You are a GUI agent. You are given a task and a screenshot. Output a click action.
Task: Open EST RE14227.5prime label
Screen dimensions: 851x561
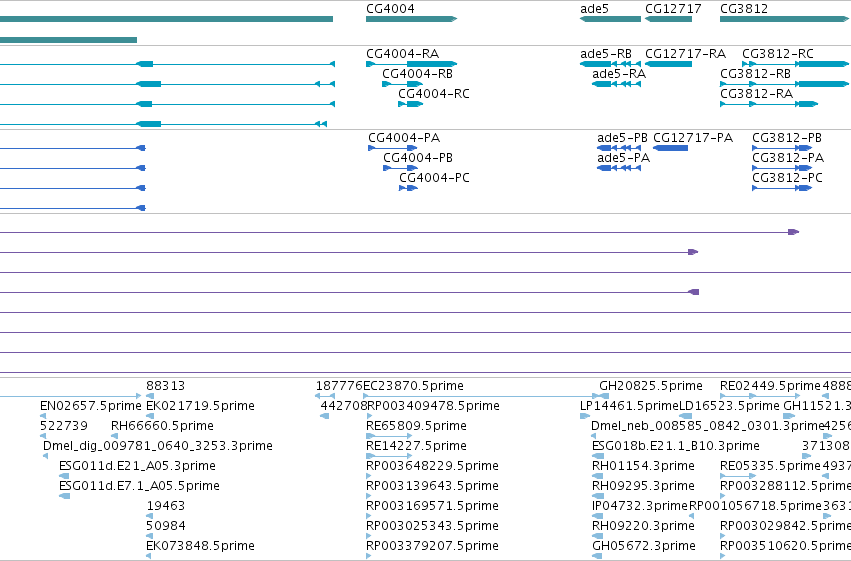[416, 446]
